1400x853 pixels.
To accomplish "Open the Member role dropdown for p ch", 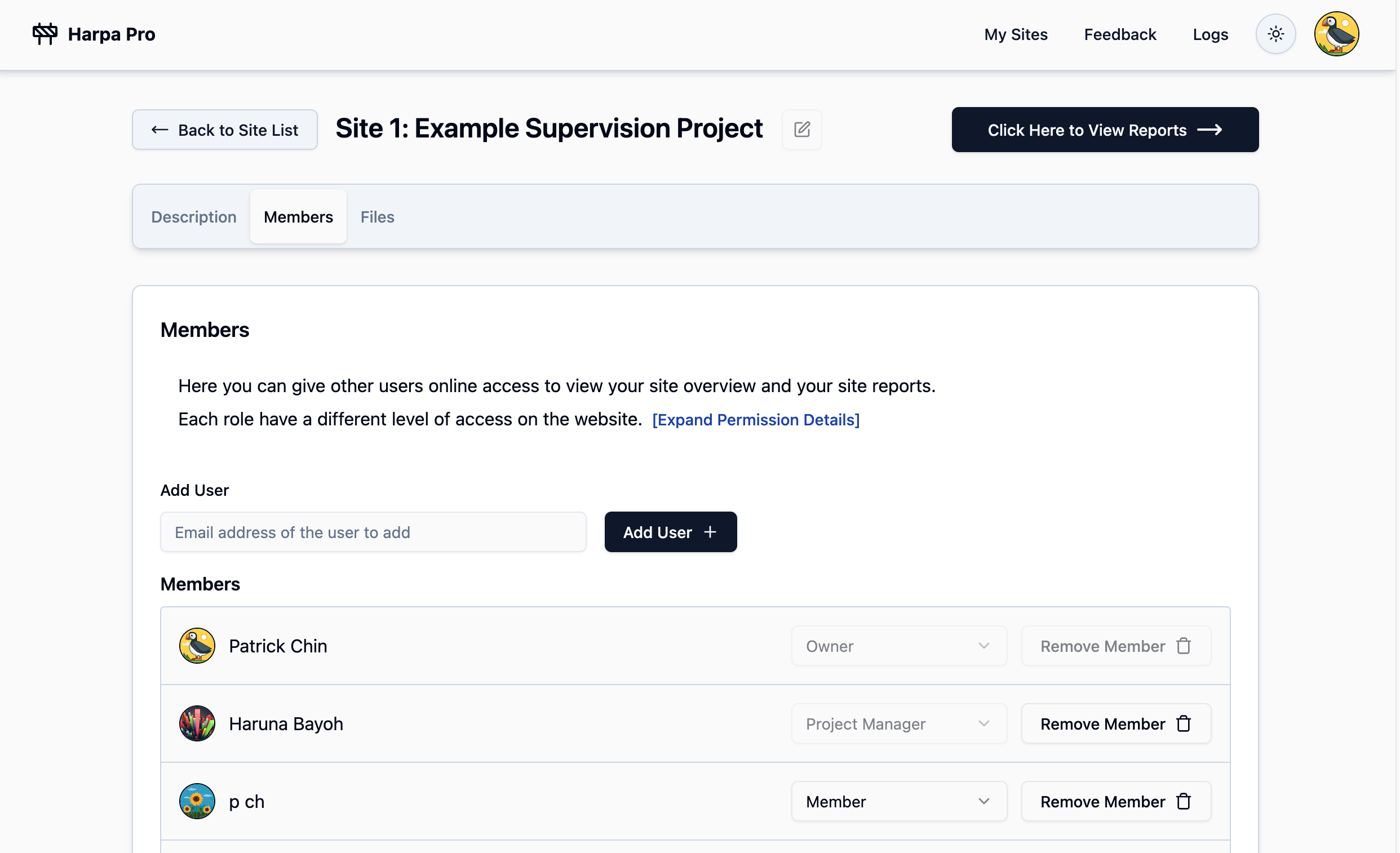I will pos(899,801).
